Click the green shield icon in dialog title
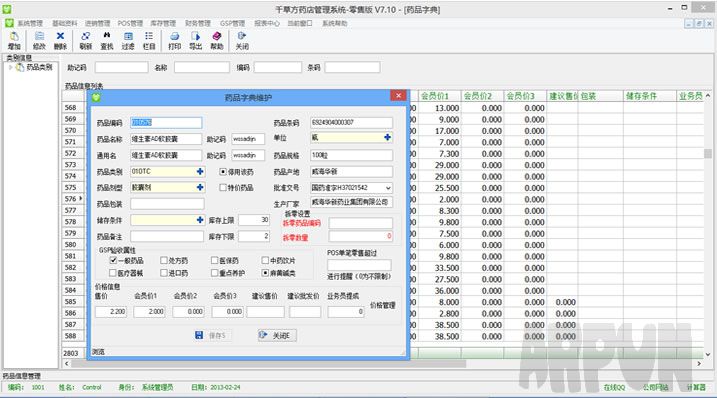 96,97
